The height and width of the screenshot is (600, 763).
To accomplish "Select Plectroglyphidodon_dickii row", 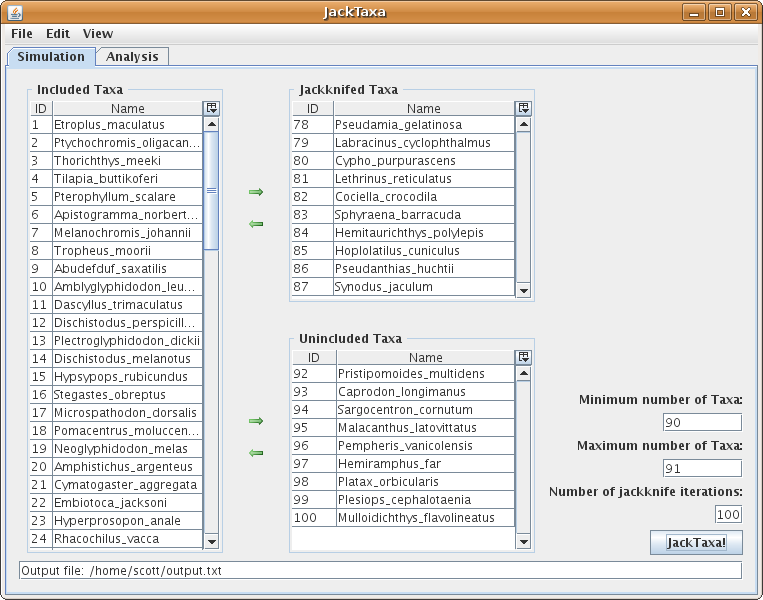I will point(116,341).
